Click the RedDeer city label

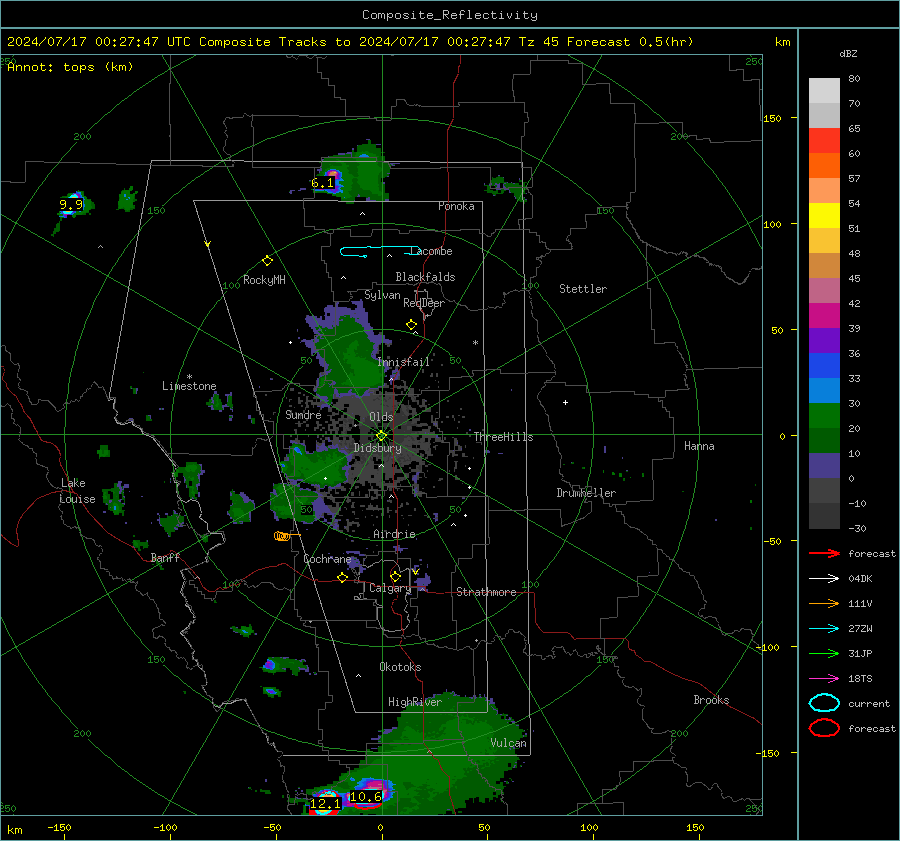point(424,303)
